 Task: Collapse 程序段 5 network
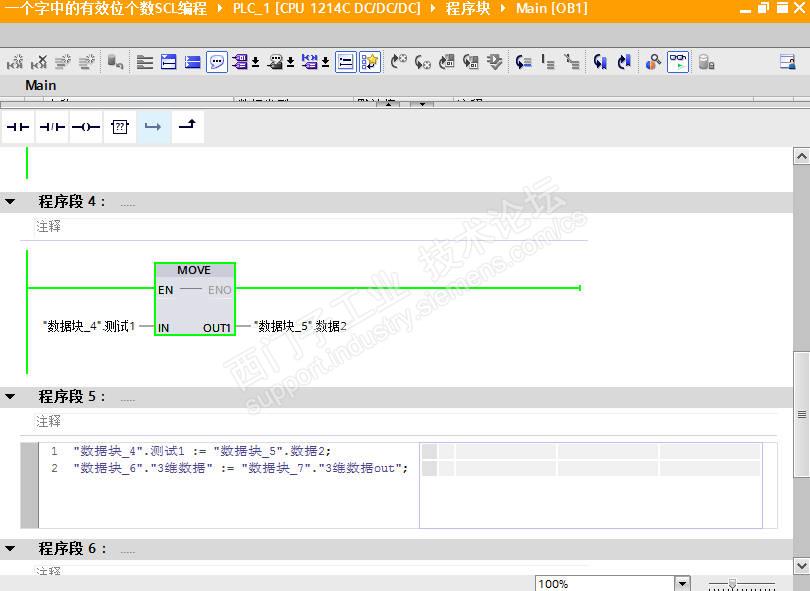[x=10, y=397]
